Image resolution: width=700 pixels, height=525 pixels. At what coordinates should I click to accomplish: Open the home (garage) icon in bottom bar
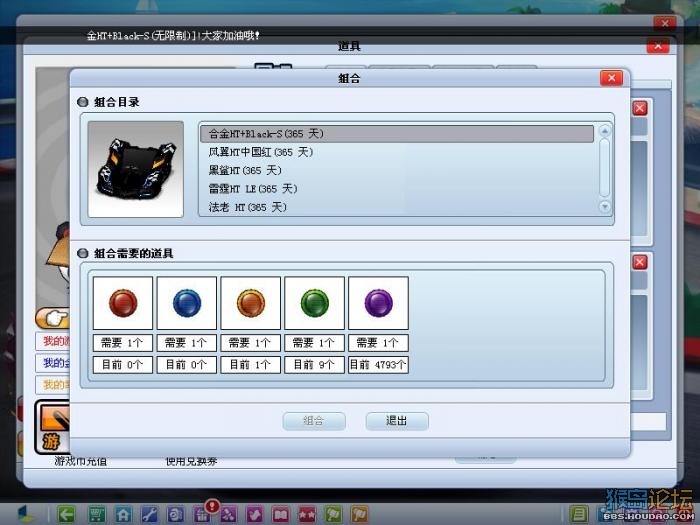point(123,514)
